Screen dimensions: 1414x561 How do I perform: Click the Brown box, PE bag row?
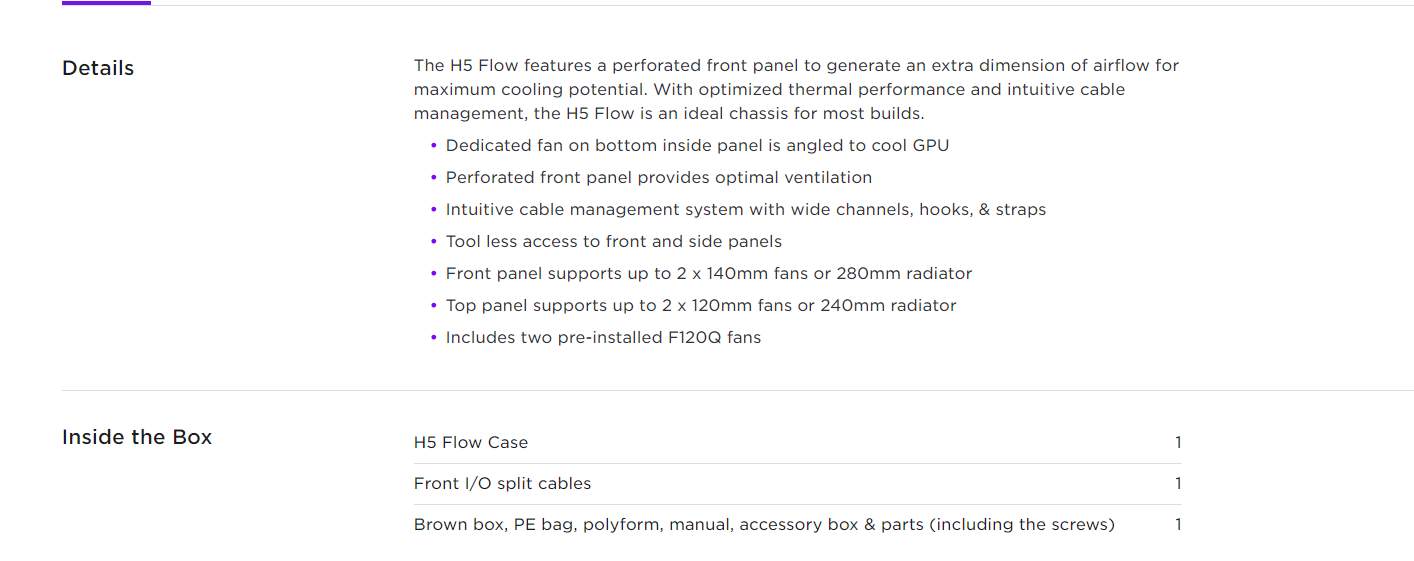(x=797, y=524)
